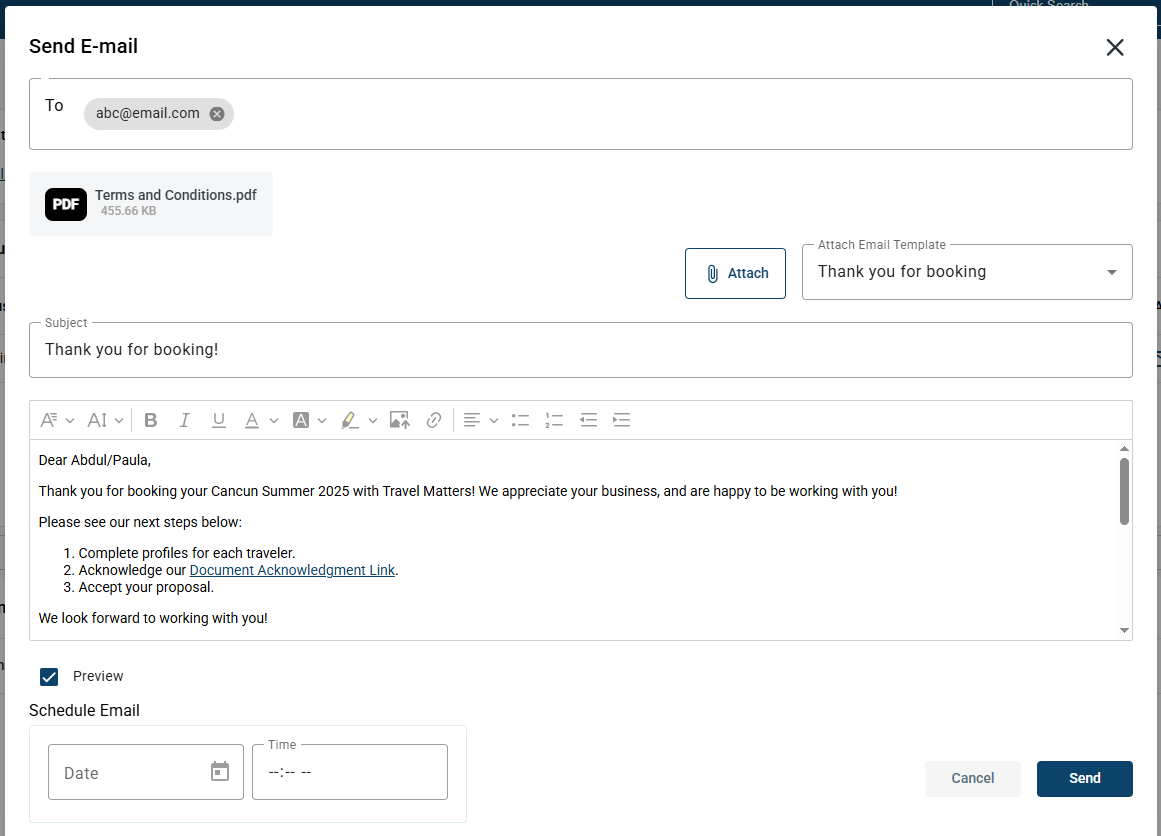Expand the background color dropdown arrow
Image resolution: width=1161 pixels, height=836 pixels.
tap(322, 421)
